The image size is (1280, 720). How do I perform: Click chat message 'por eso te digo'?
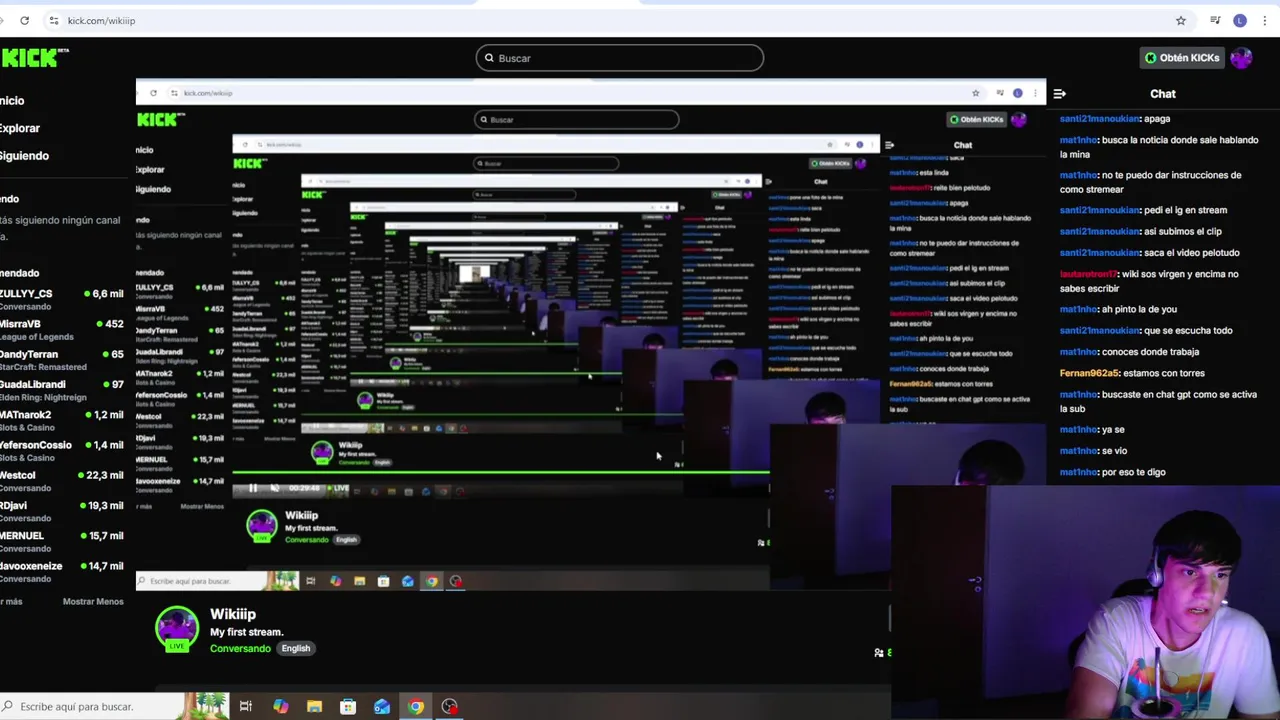(1134, 472)
